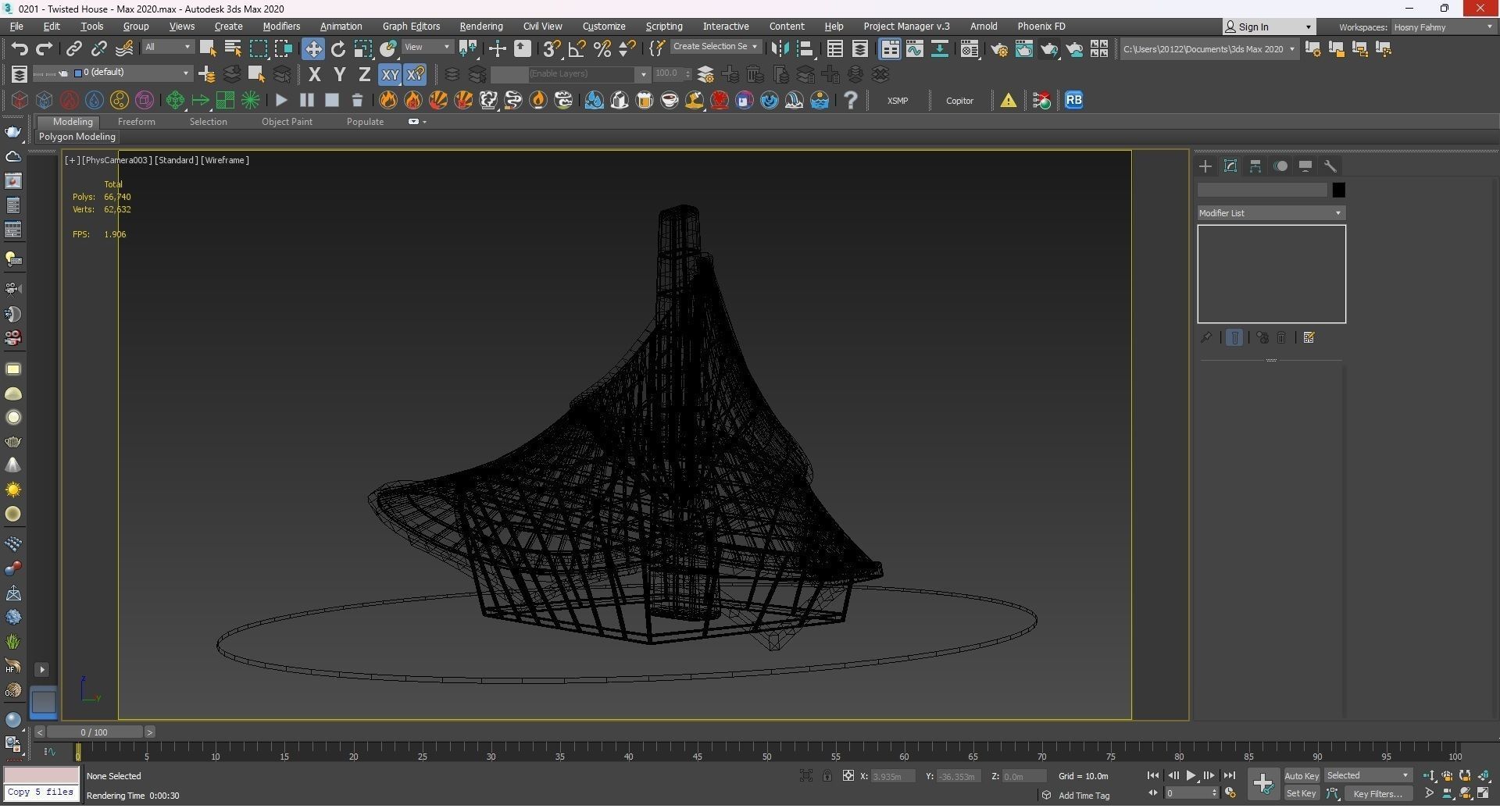Image resolution: width=1500 pixels, height=812 pixels.
Task: Open the Phoenix FD menu
Action: click(1041, 26)
